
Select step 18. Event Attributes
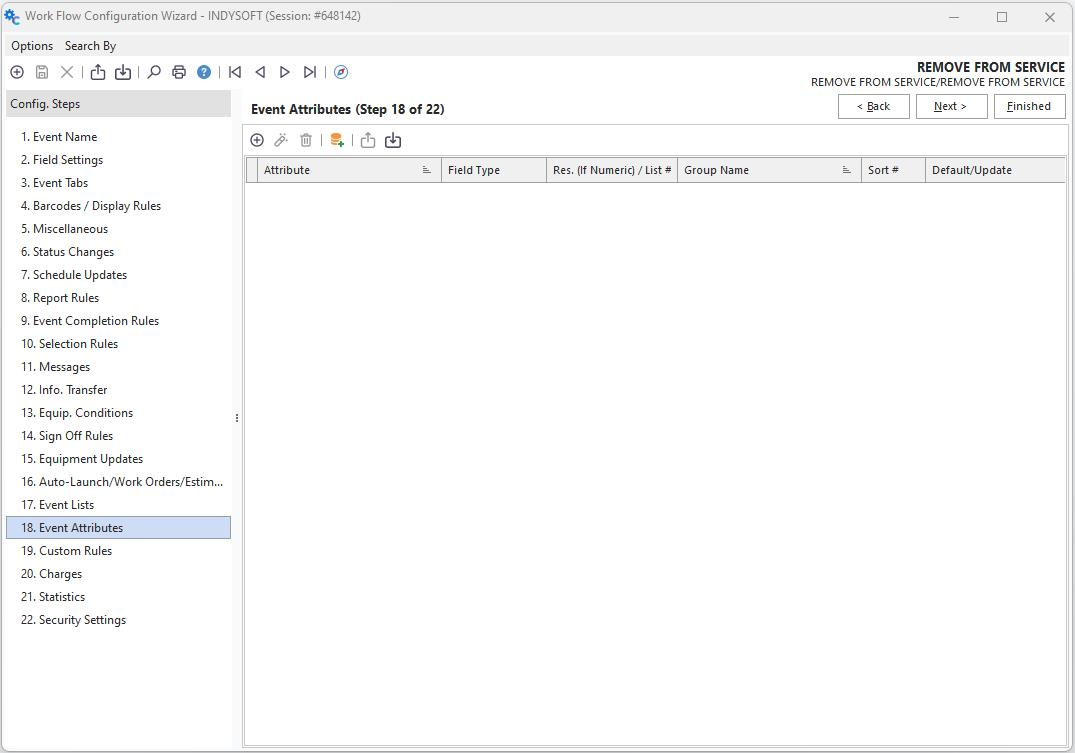(x=118, y=527)
